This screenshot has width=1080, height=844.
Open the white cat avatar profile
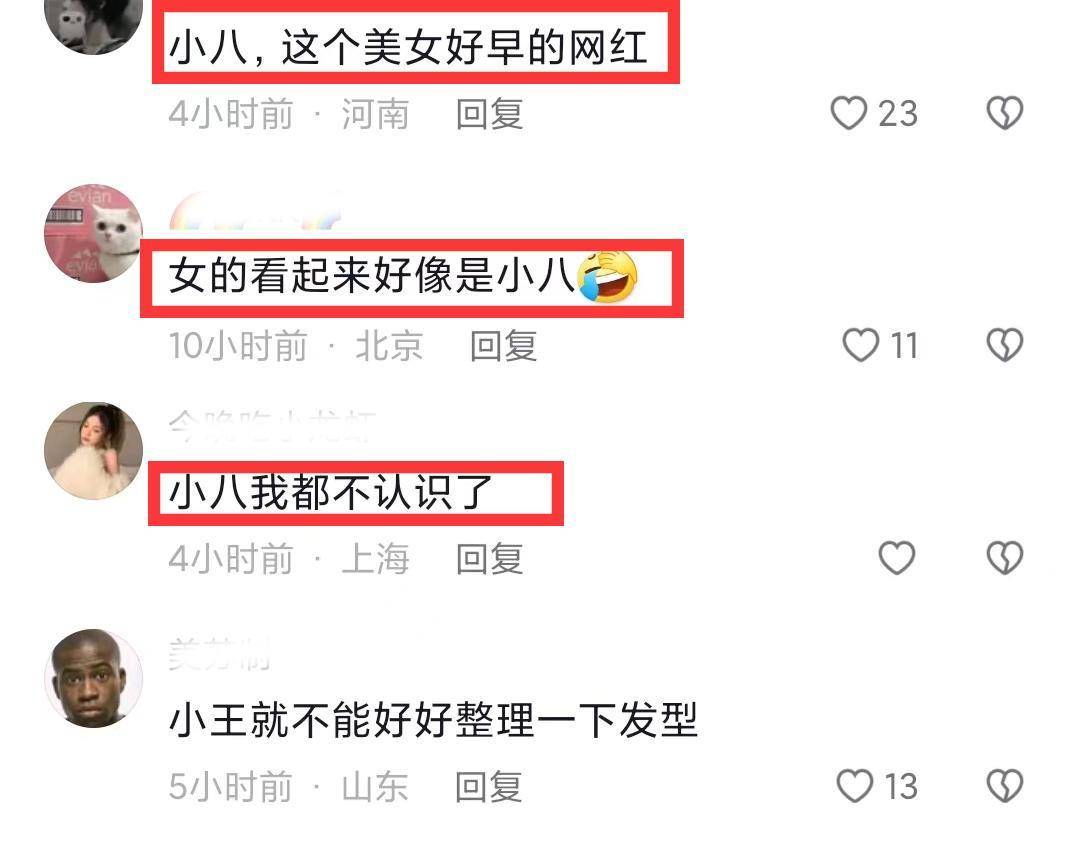[x=94, y=234]
